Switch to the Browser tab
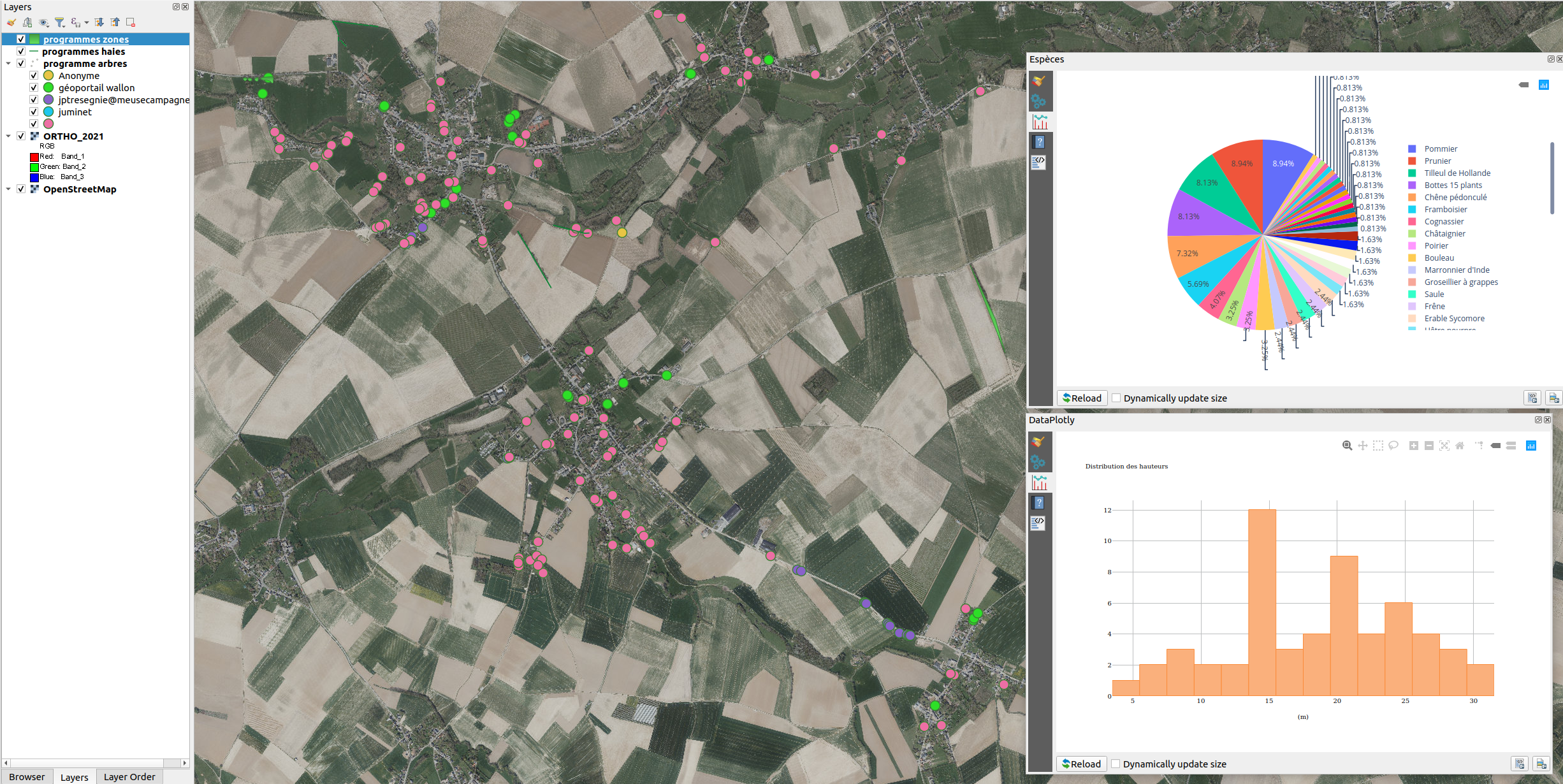1563x784 pixels. point(27,777)
